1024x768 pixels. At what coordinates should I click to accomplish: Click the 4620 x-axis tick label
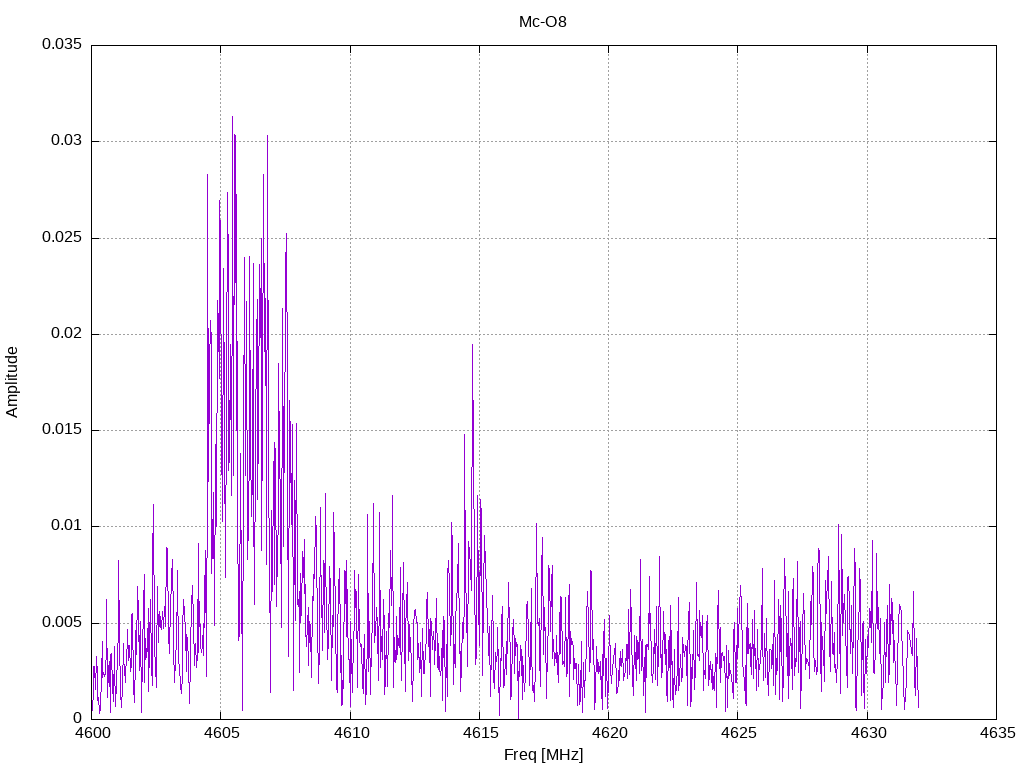[608, 732]
